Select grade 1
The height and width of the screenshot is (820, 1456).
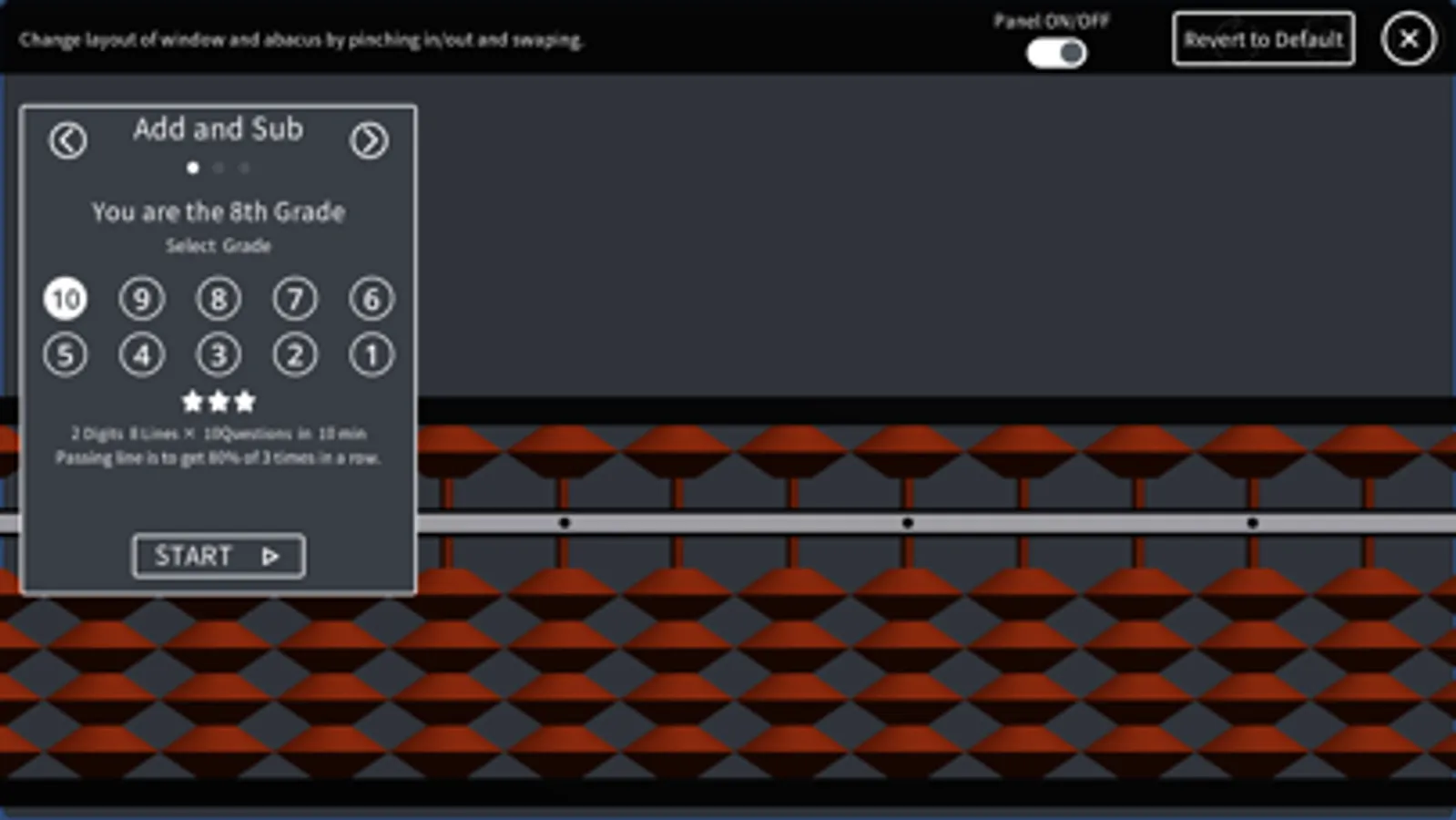[372, 354]
